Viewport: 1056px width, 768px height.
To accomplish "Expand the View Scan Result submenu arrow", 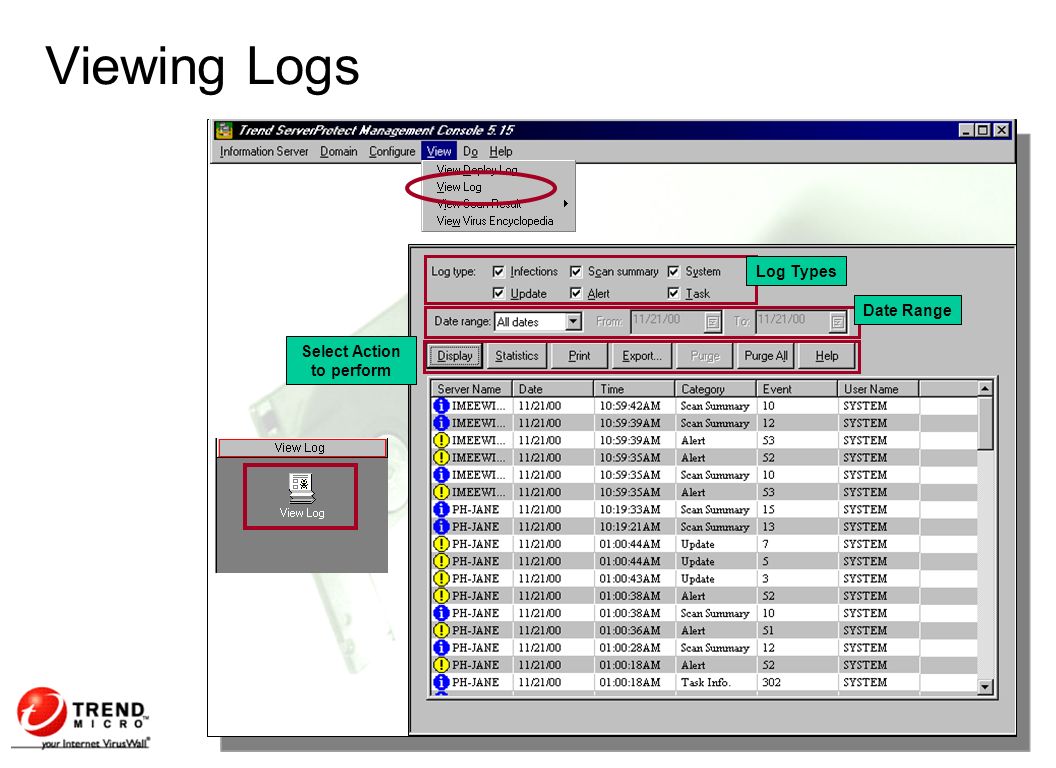I will point(566,203).
